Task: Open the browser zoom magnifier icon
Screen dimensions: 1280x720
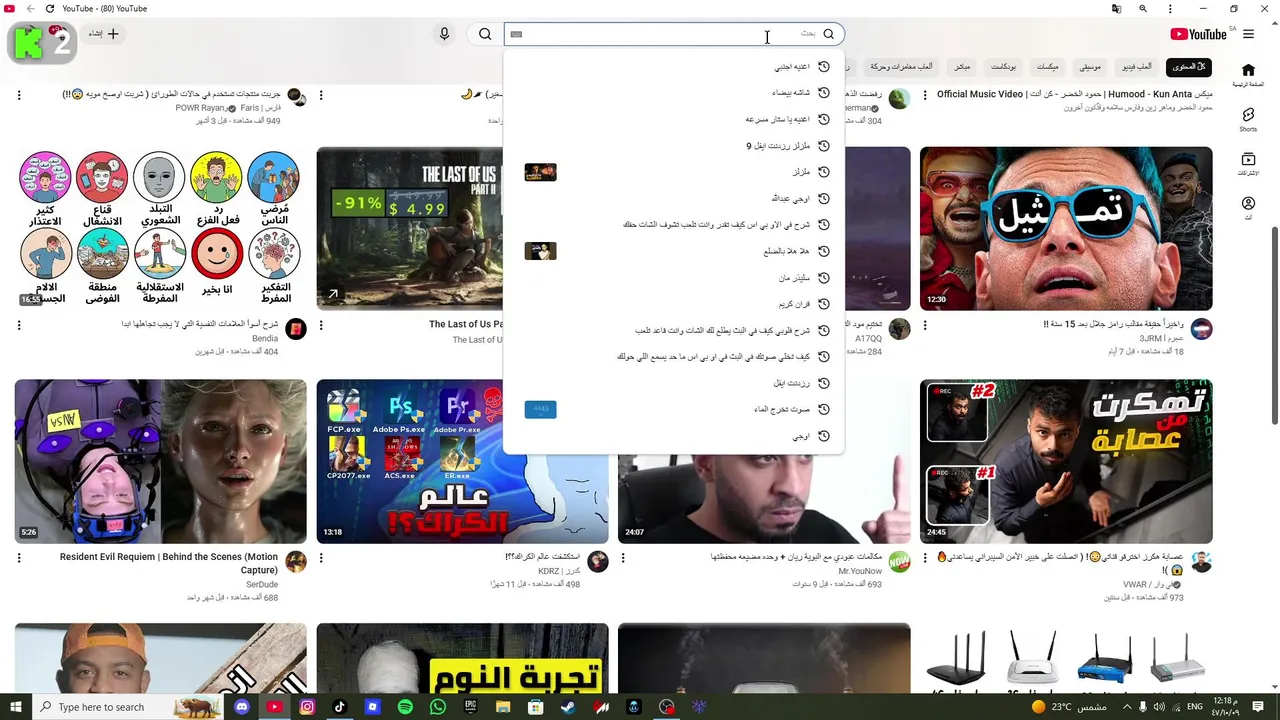Action: pyautogui.click(x=1143, y=9)
